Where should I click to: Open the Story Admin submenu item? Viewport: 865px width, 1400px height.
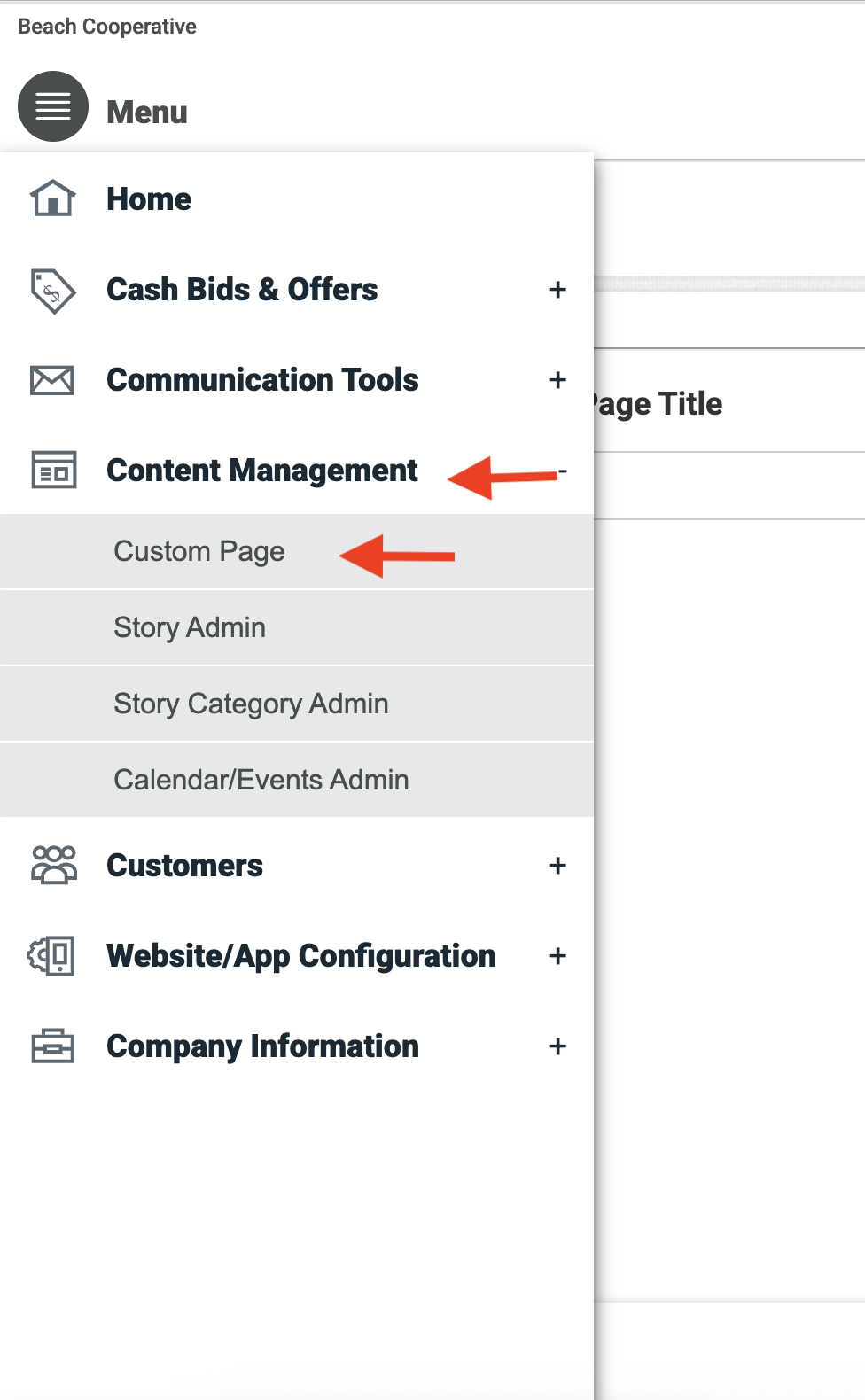coord(297,628)
